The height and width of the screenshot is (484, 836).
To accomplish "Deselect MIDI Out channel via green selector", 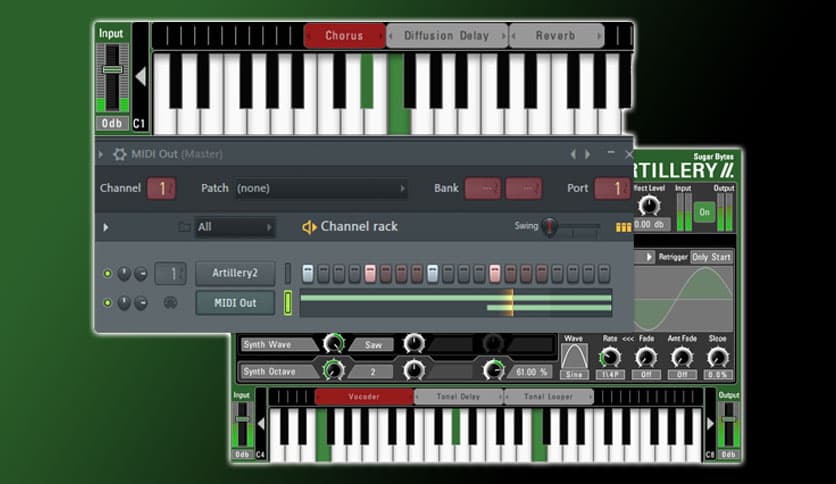I will [288, 303].
